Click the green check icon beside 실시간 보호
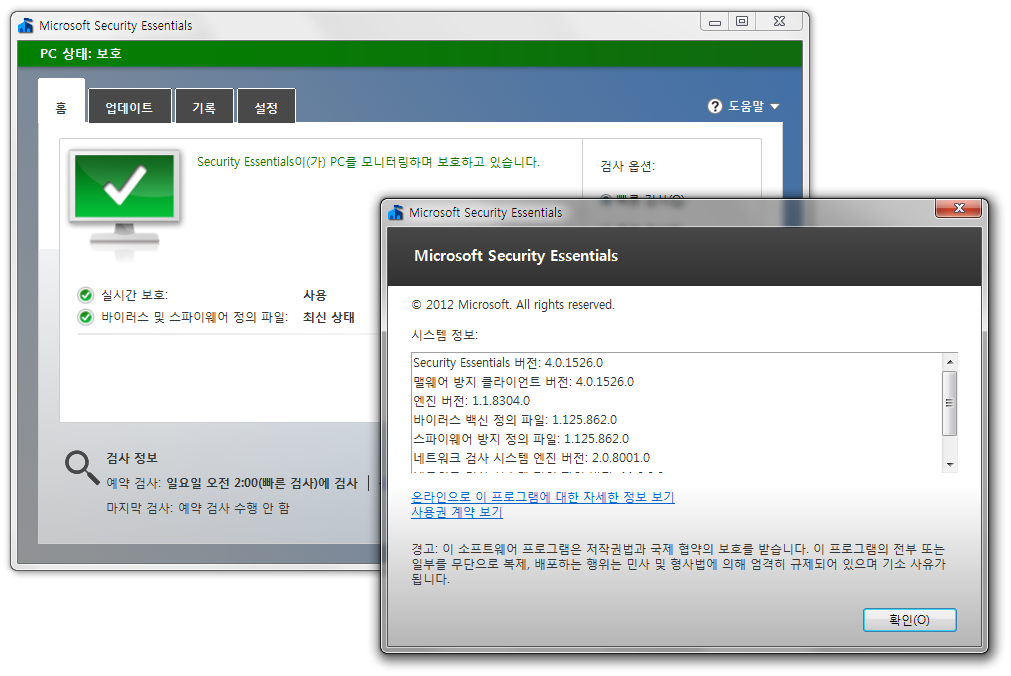 click(86, 295)
